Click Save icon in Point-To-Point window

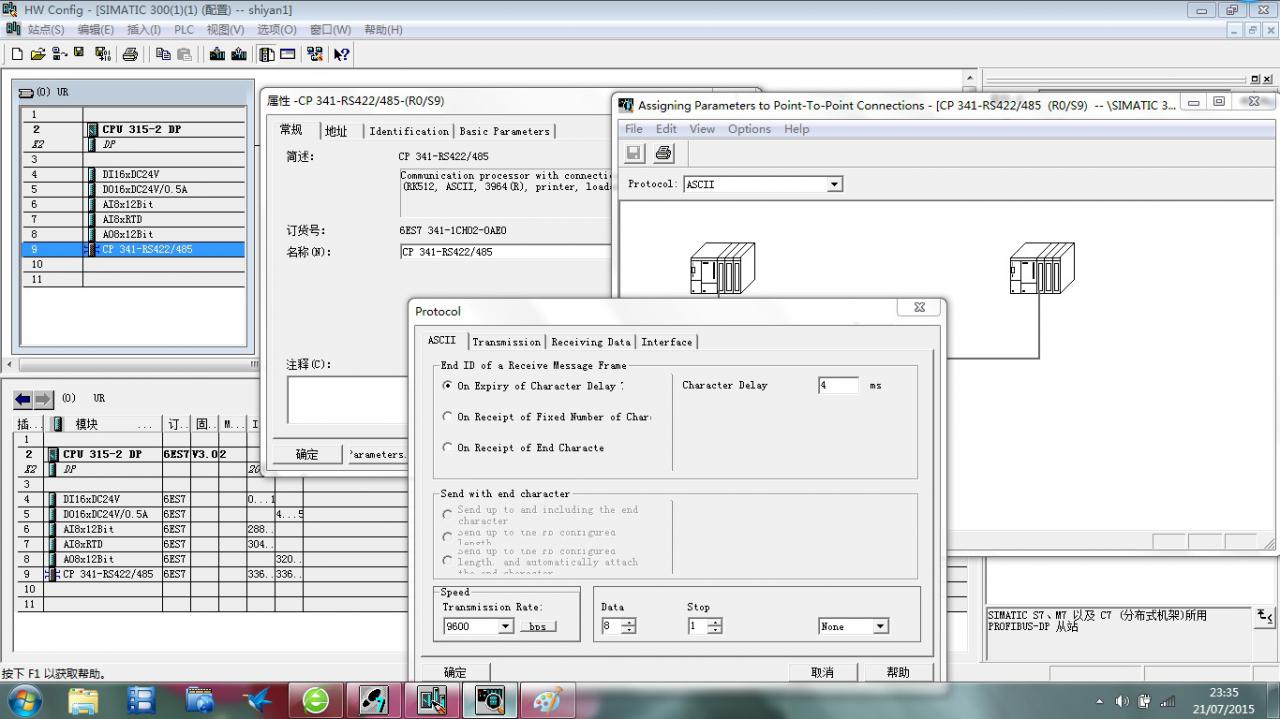[x=634, y=153]
